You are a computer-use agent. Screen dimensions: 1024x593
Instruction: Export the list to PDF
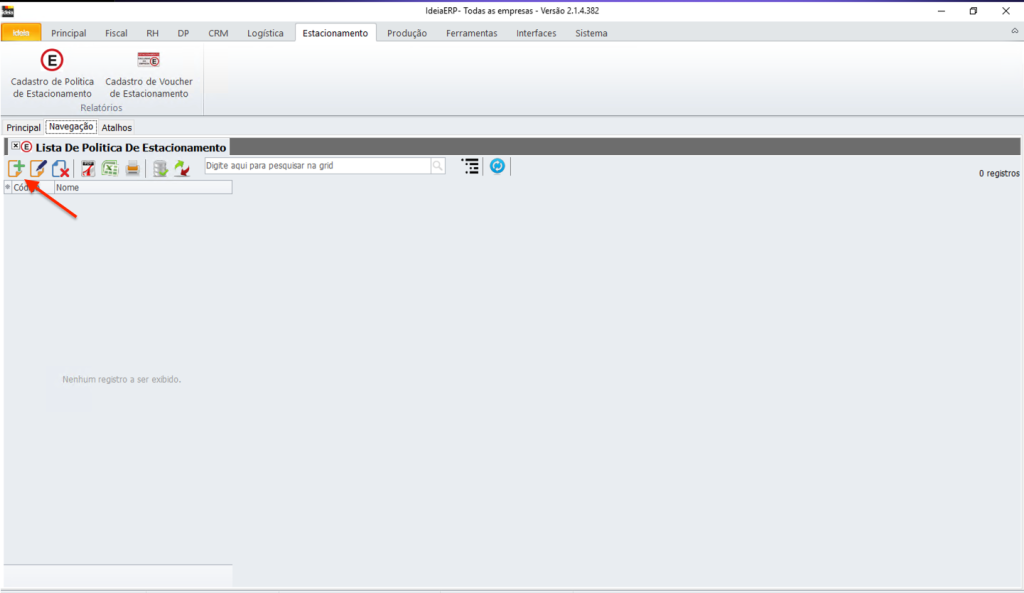[89, 168]
